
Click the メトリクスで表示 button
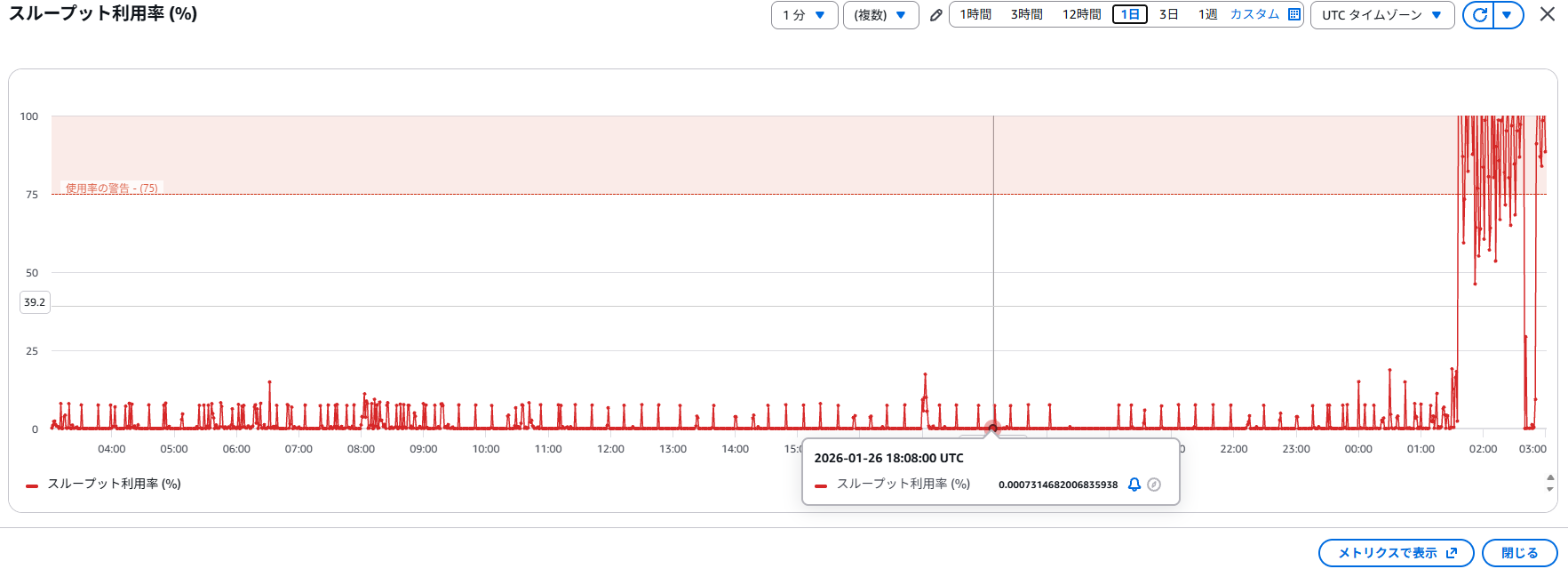pyautogui.click(x=1397, y=553)
